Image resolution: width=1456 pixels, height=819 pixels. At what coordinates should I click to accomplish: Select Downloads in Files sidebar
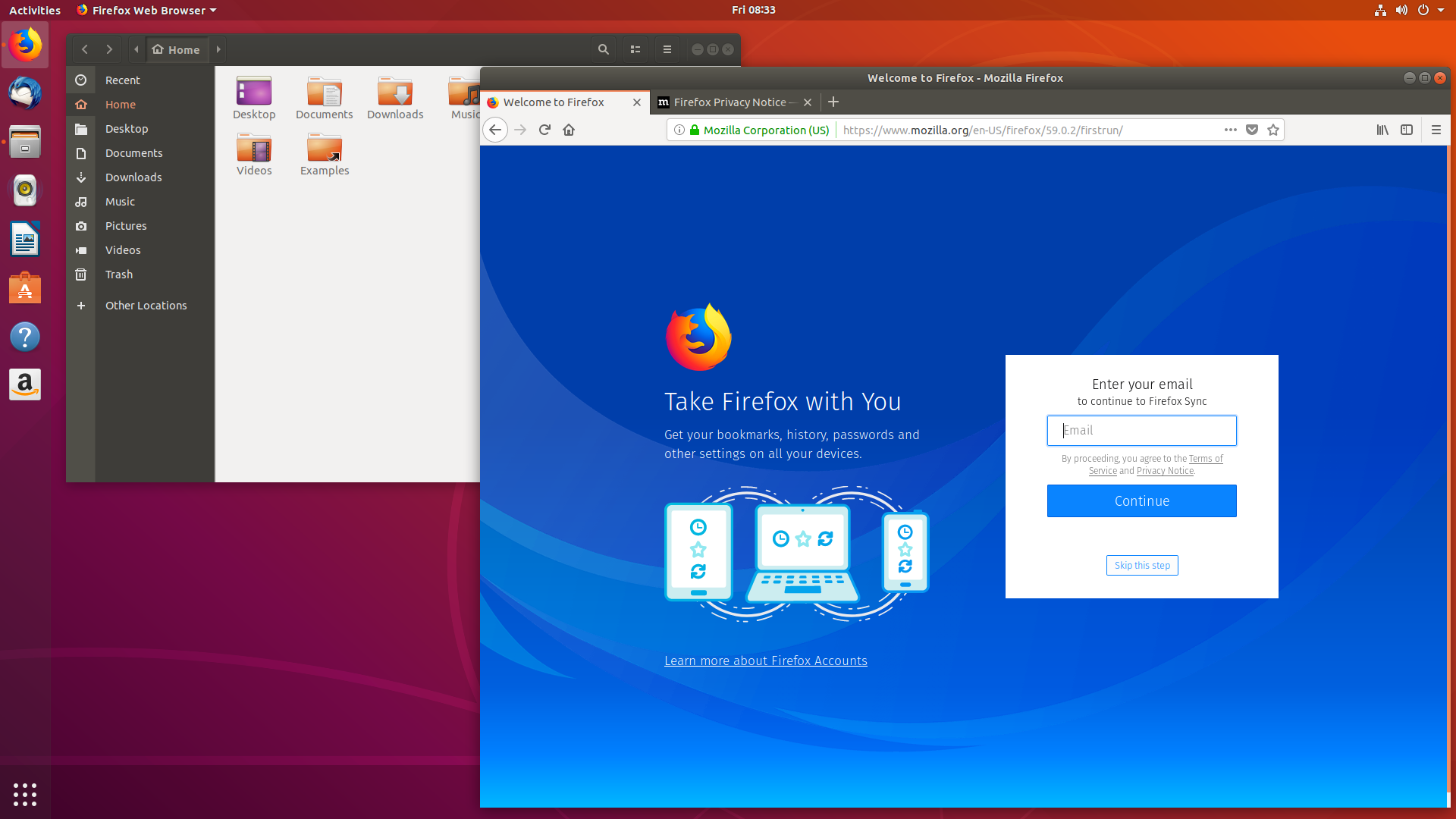pyautogui.click(x=140, y=177)
